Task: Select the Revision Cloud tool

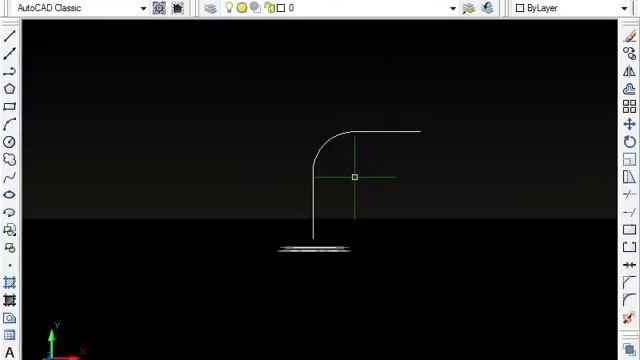Action: 9,159
